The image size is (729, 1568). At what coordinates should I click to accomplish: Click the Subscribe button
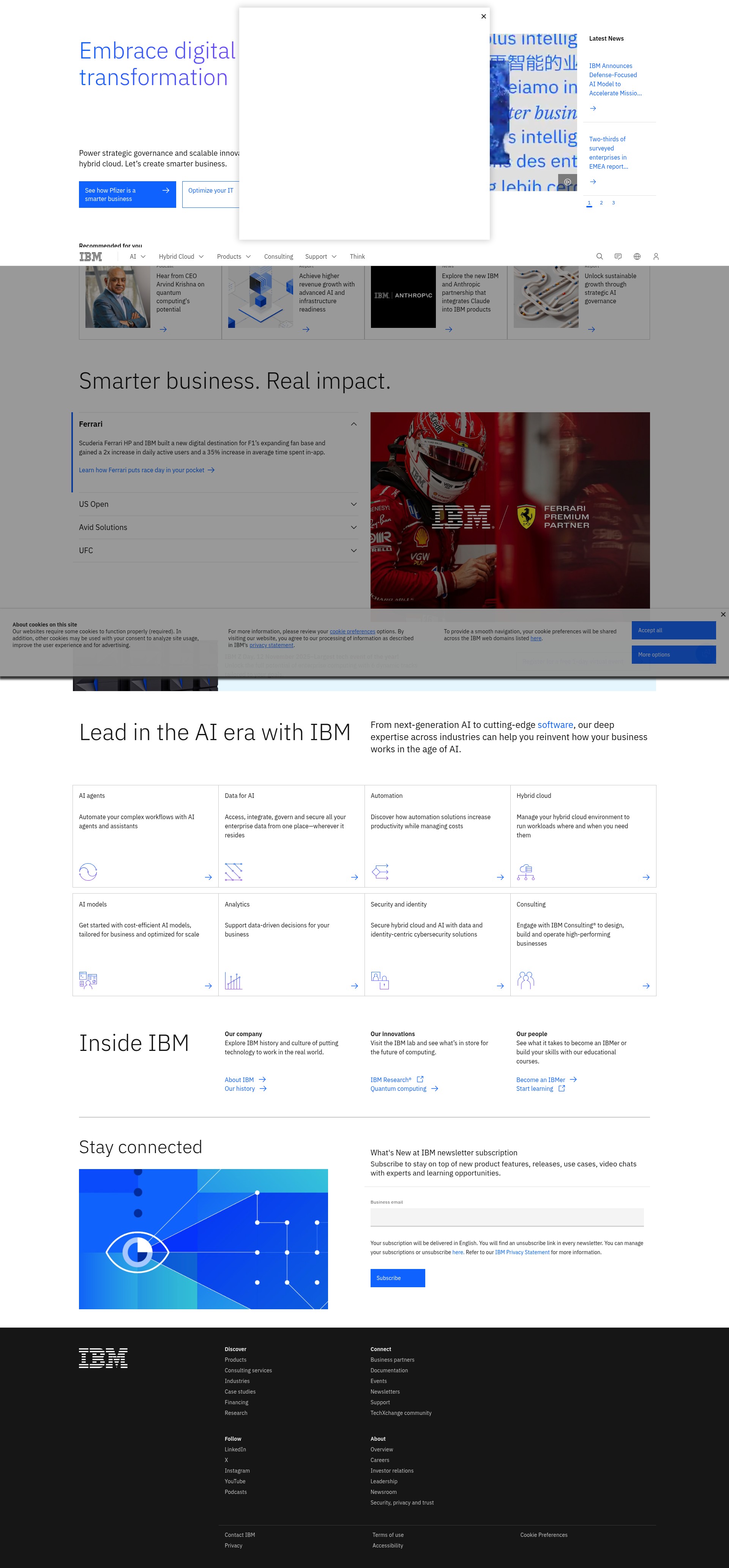[398, 1278]
